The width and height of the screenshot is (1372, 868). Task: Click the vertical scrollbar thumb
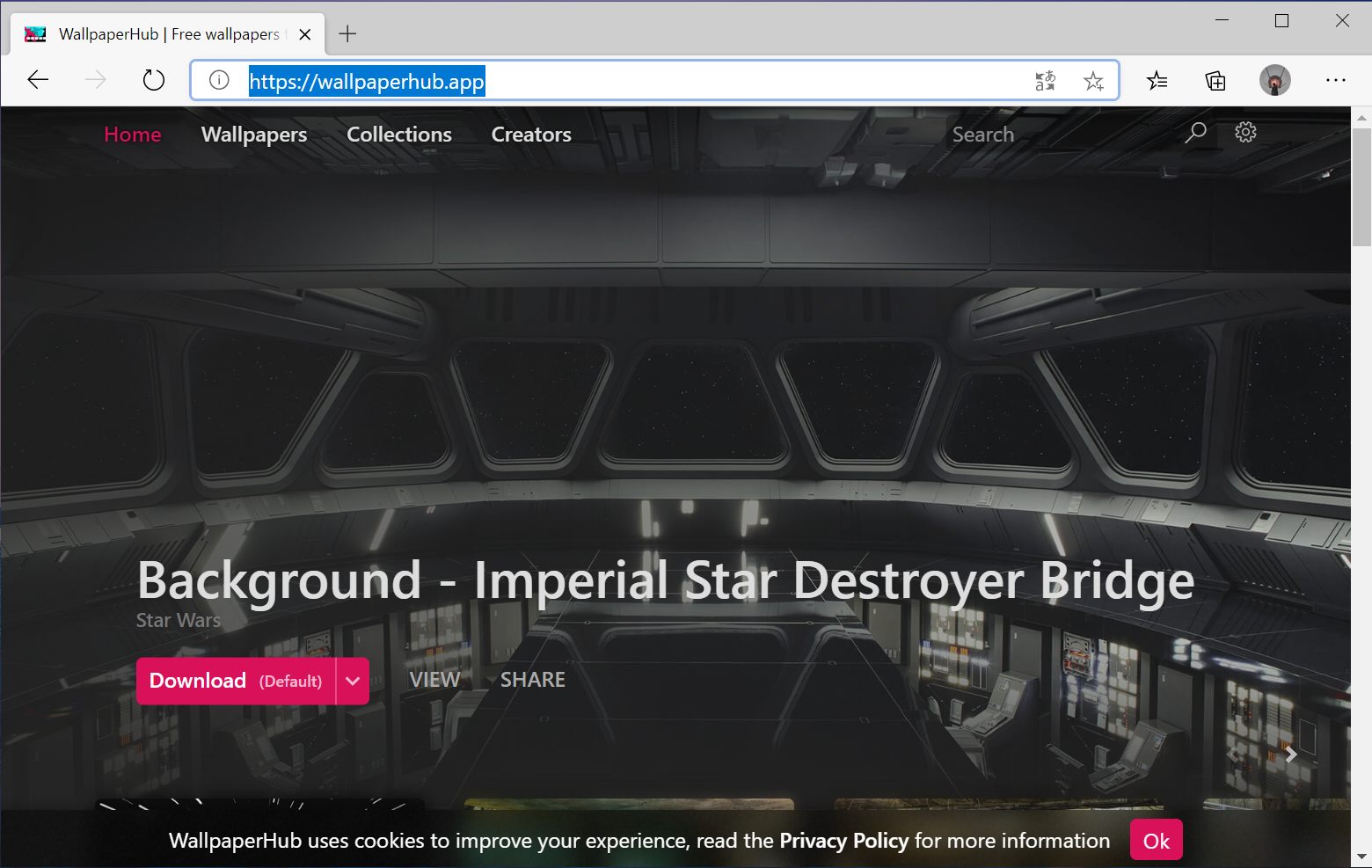(1361, 187)
